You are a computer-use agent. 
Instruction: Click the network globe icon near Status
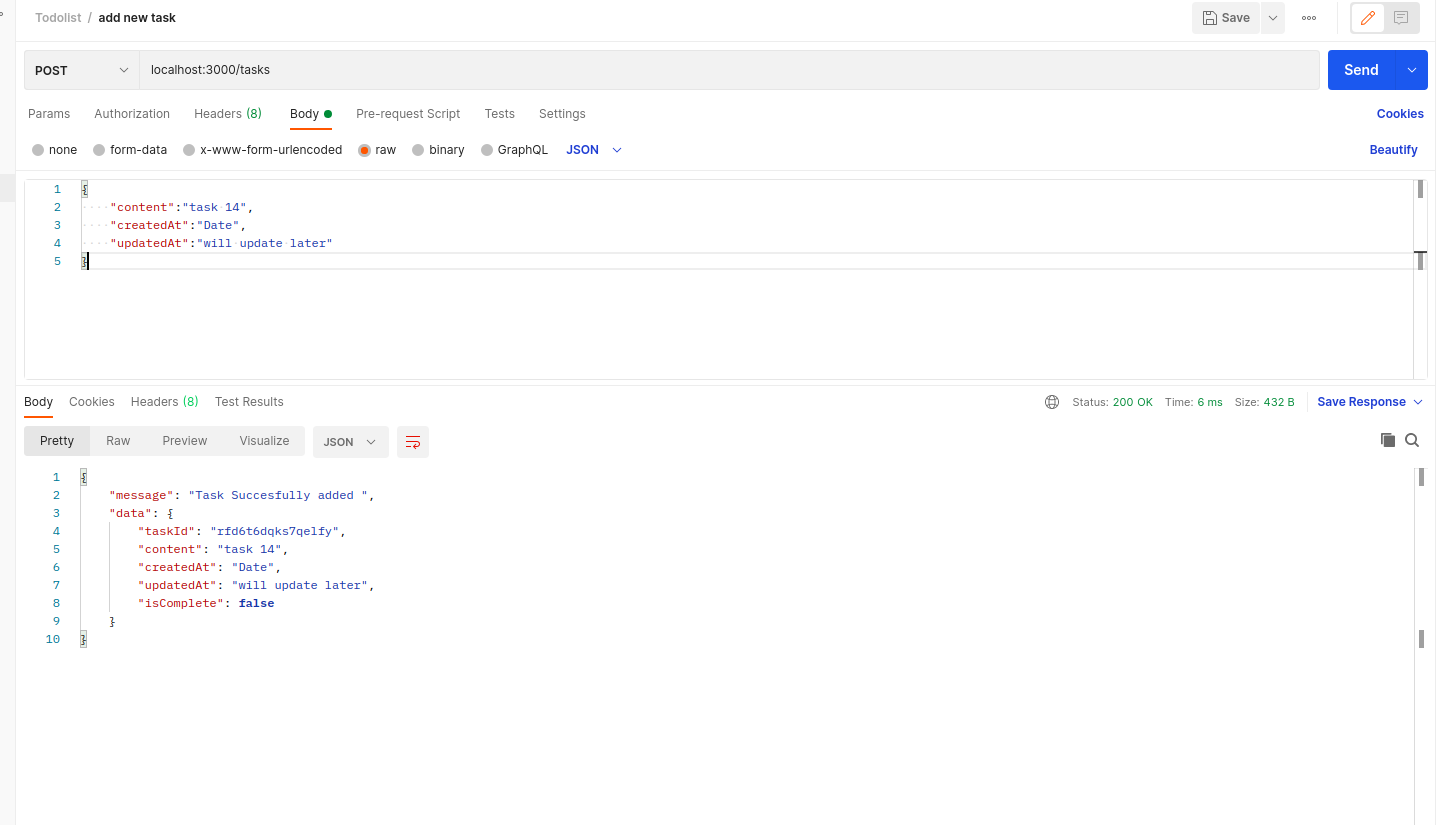[x=1052, y=402]
